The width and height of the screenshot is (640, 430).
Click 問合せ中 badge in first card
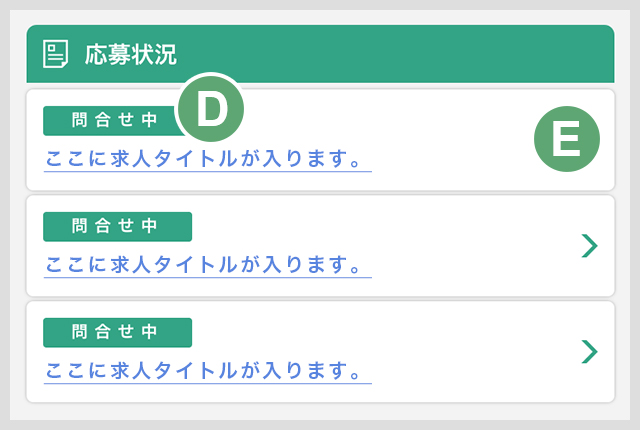click(110, 121)
